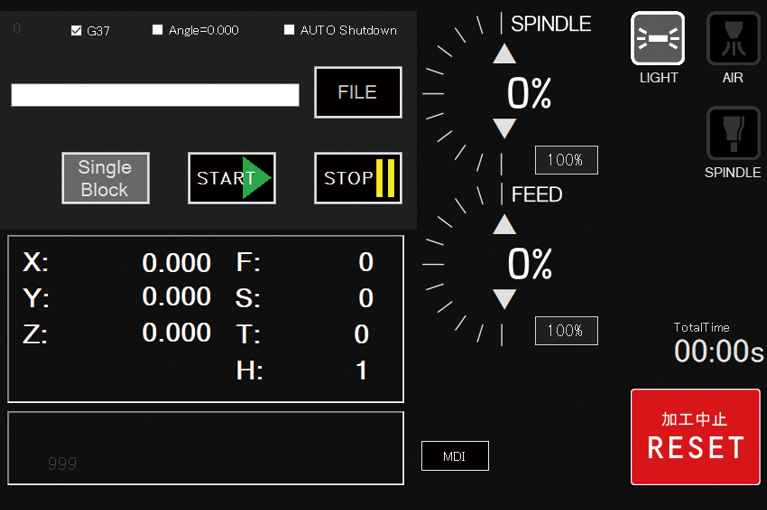The height and width of the screenshot is (510, 767).
Task: Enable the Angle=0.000 checkbox
Action: tap(157, 30)
